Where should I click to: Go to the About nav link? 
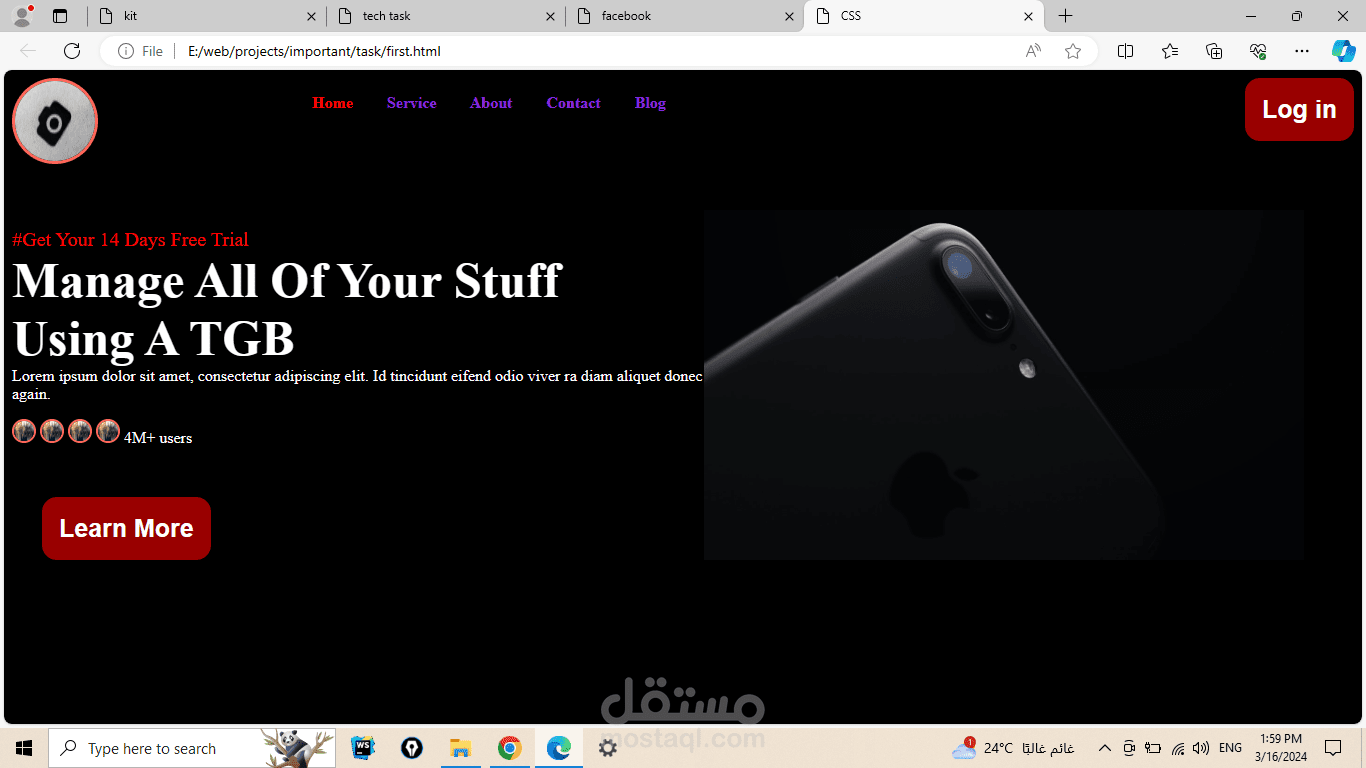pos(491,103)
